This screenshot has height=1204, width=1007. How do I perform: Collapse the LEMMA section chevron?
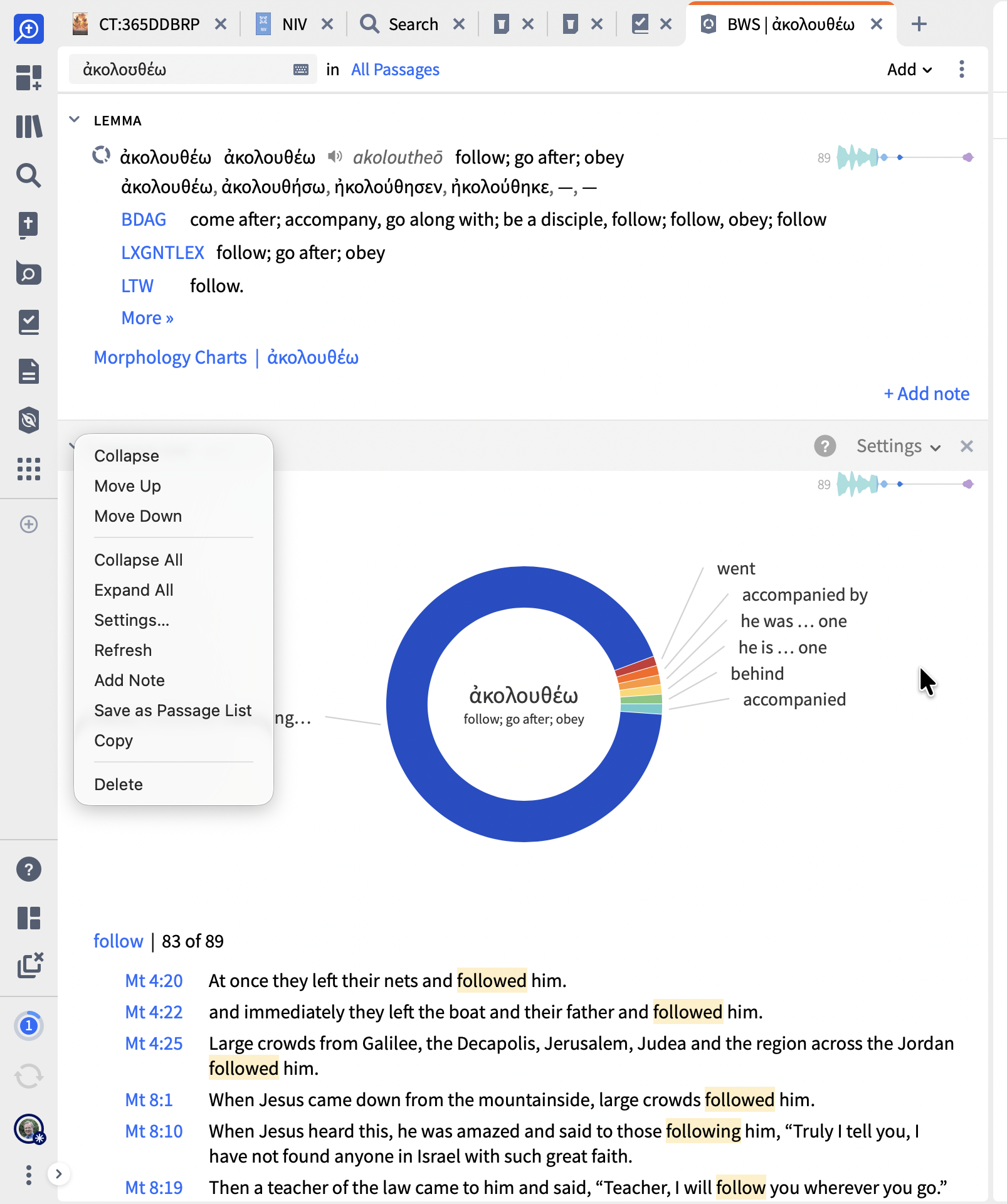75,120
